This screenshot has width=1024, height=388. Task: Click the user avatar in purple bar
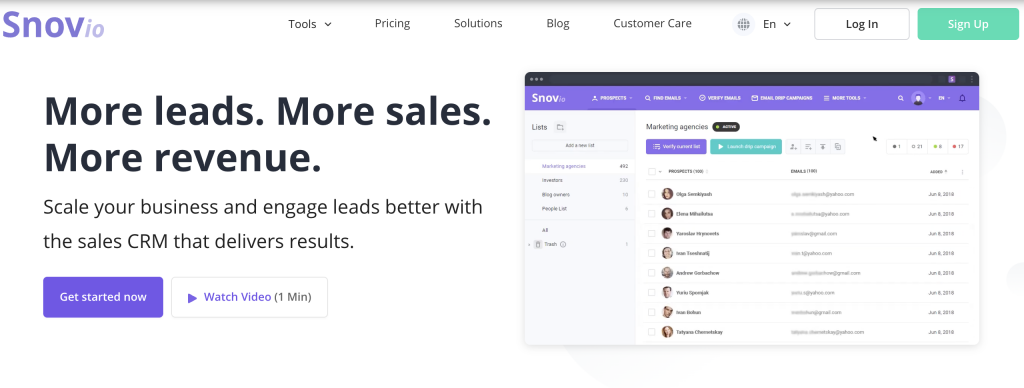click(918, 98)
